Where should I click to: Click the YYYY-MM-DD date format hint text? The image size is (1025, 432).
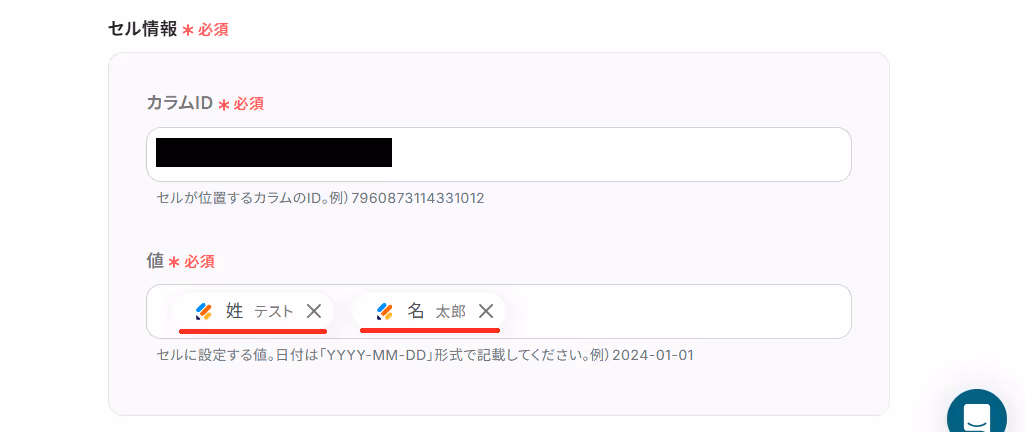[425, 356]
